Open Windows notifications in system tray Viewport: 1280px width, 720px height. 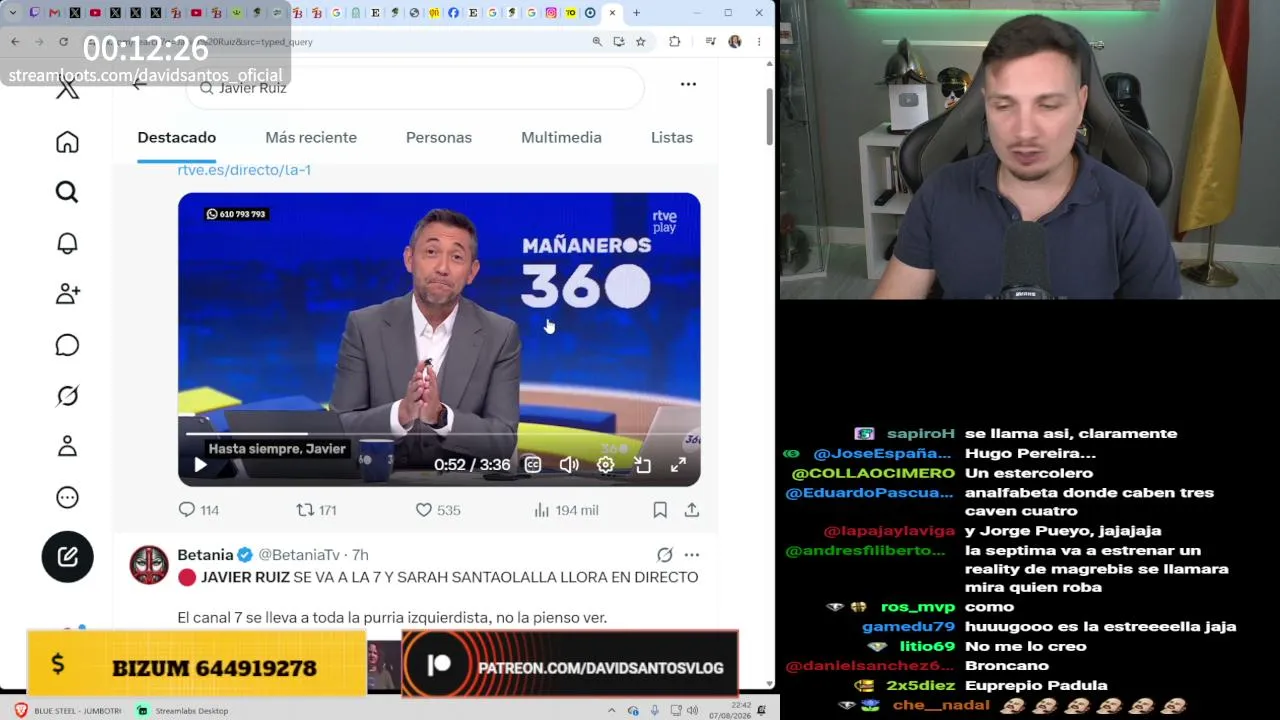pyautogui.click(x=762, y=711)
